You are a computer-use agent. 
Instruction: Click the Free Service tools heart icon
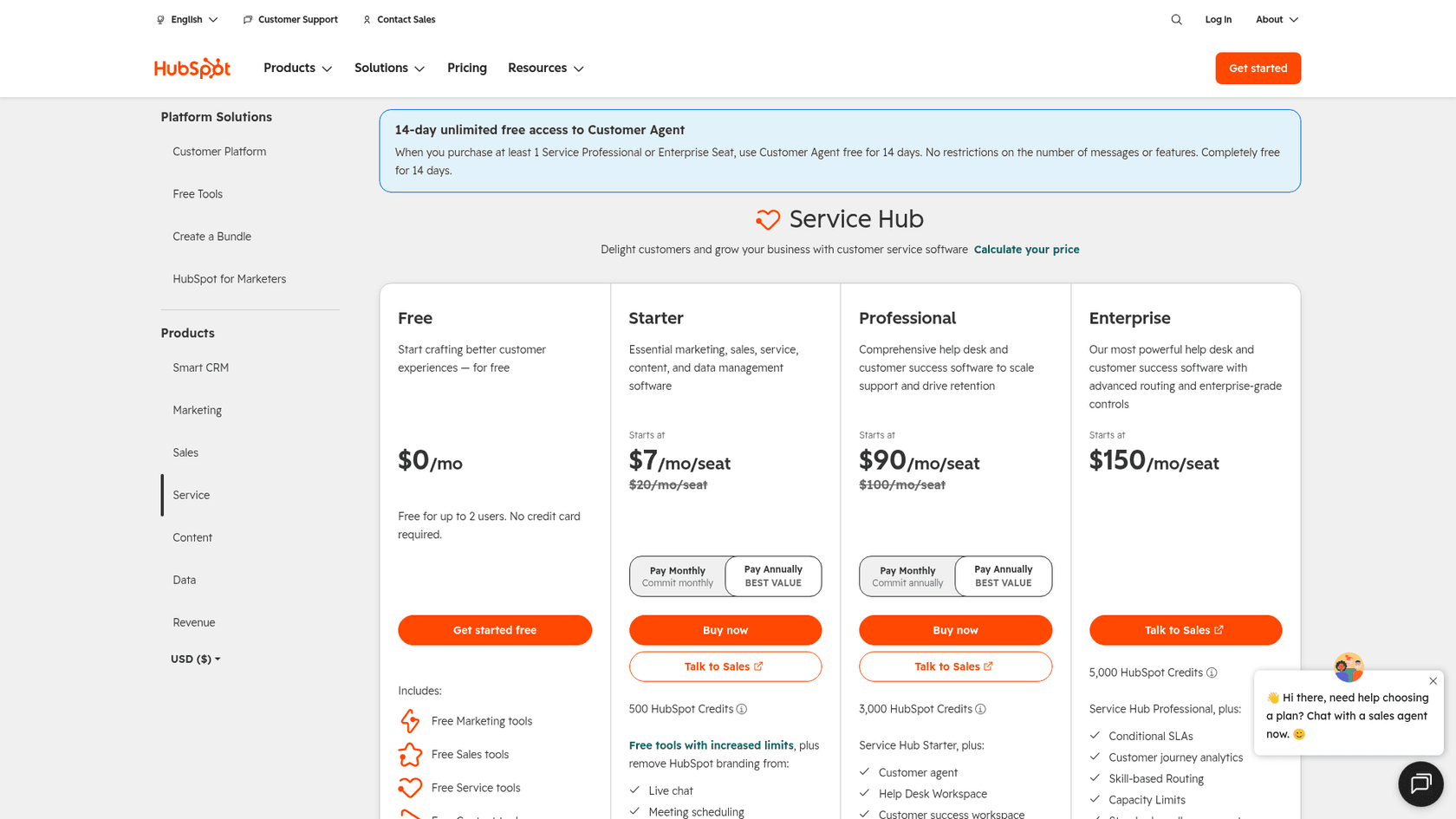coord(410,788)
